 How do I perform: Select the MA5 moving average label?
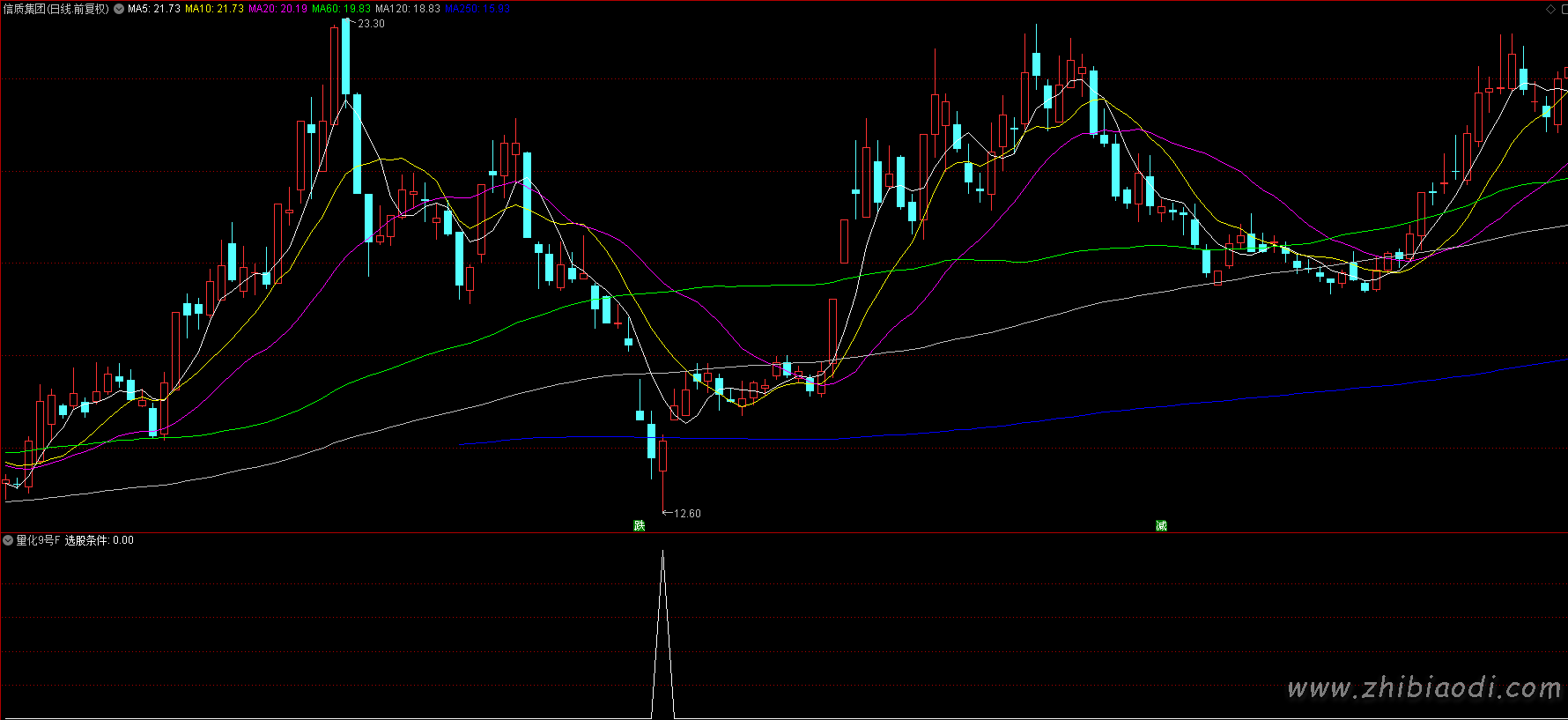coord(154,9)
